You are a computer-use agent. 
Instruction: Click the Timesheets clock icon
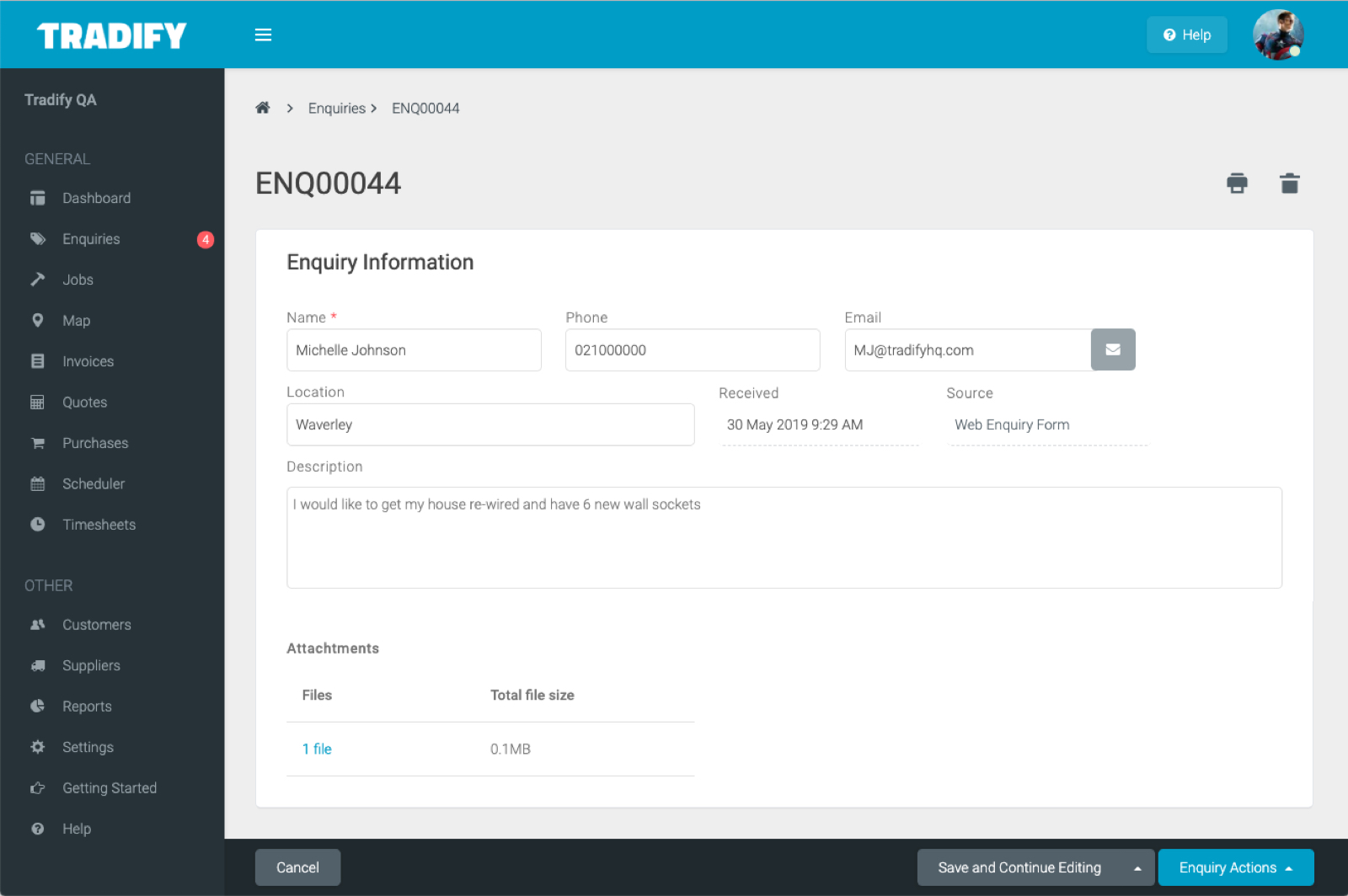click(x=38, y=524)
